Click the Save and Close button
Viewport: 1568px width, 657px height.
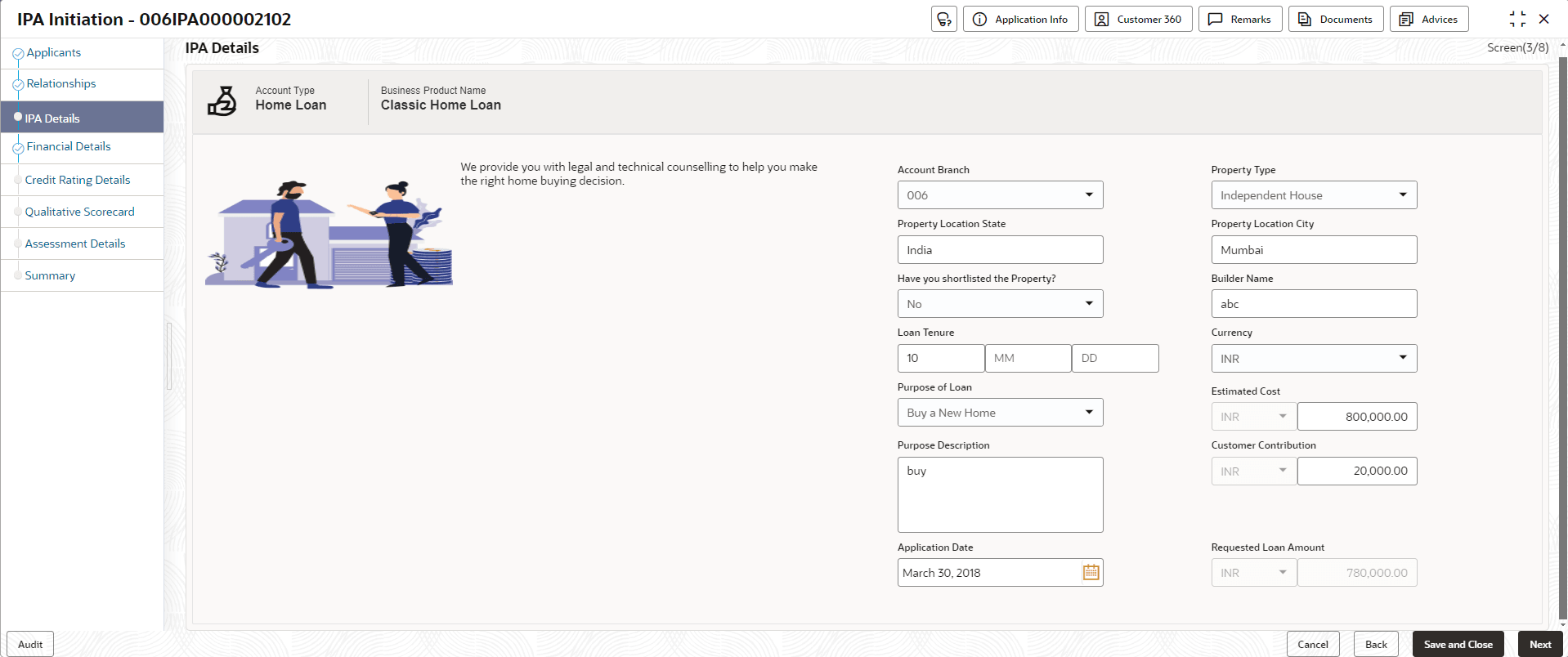click(1458, 645)
